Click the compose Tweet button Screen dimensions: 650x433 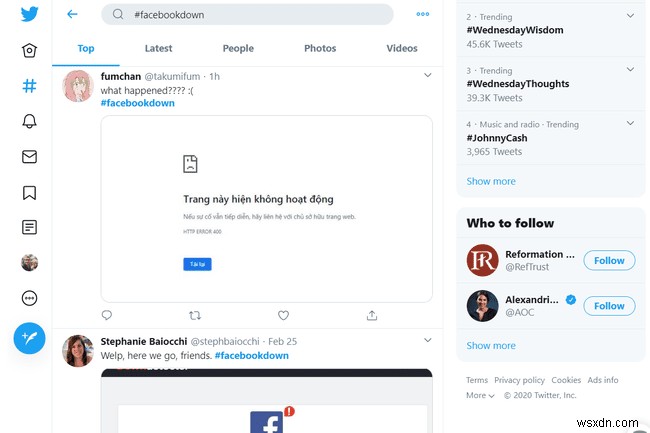(29, 338)
